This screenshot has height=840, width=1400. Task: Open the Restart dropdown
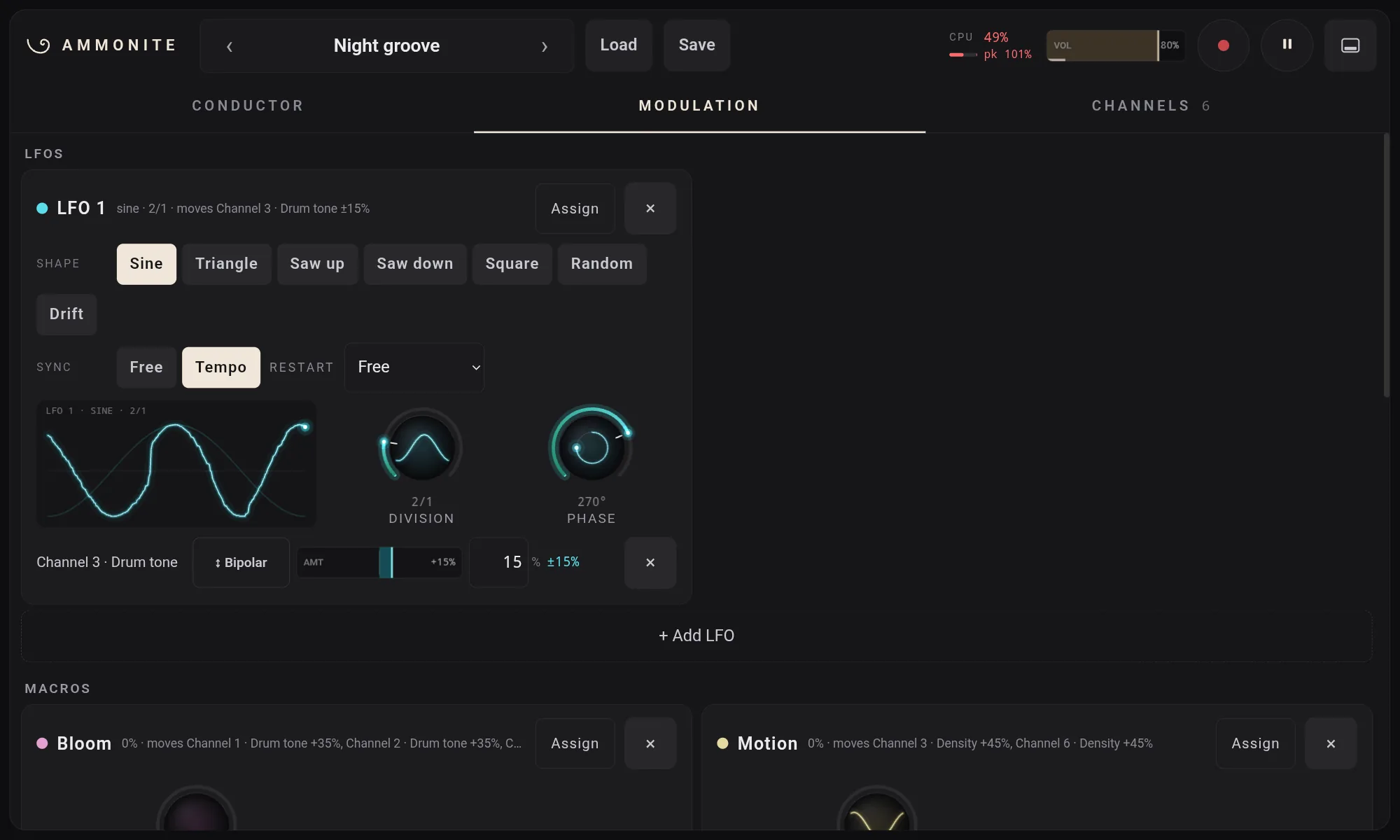point(414,367)
